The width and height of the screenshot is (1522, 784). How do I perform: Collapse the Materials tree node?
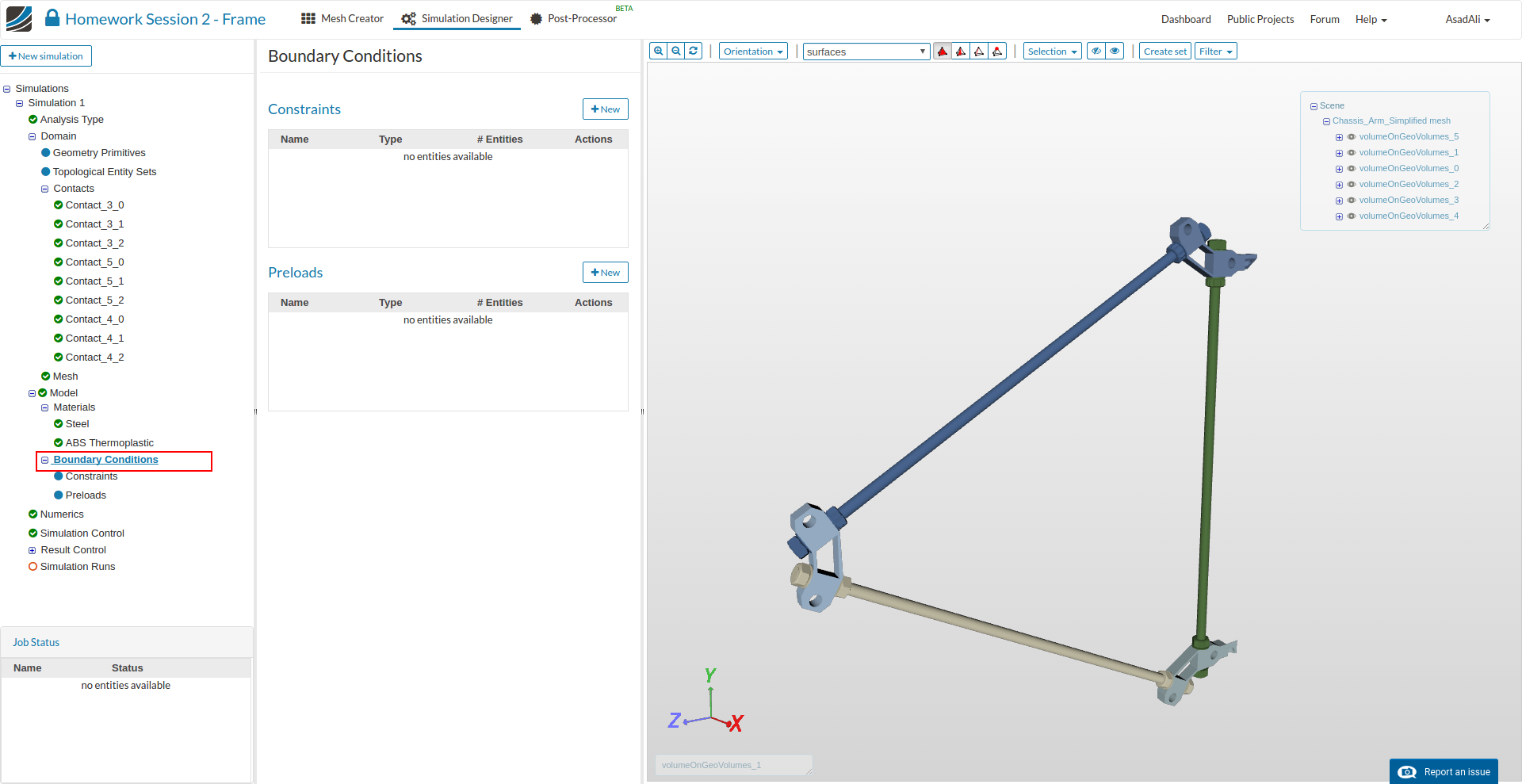tap(45, 408)
